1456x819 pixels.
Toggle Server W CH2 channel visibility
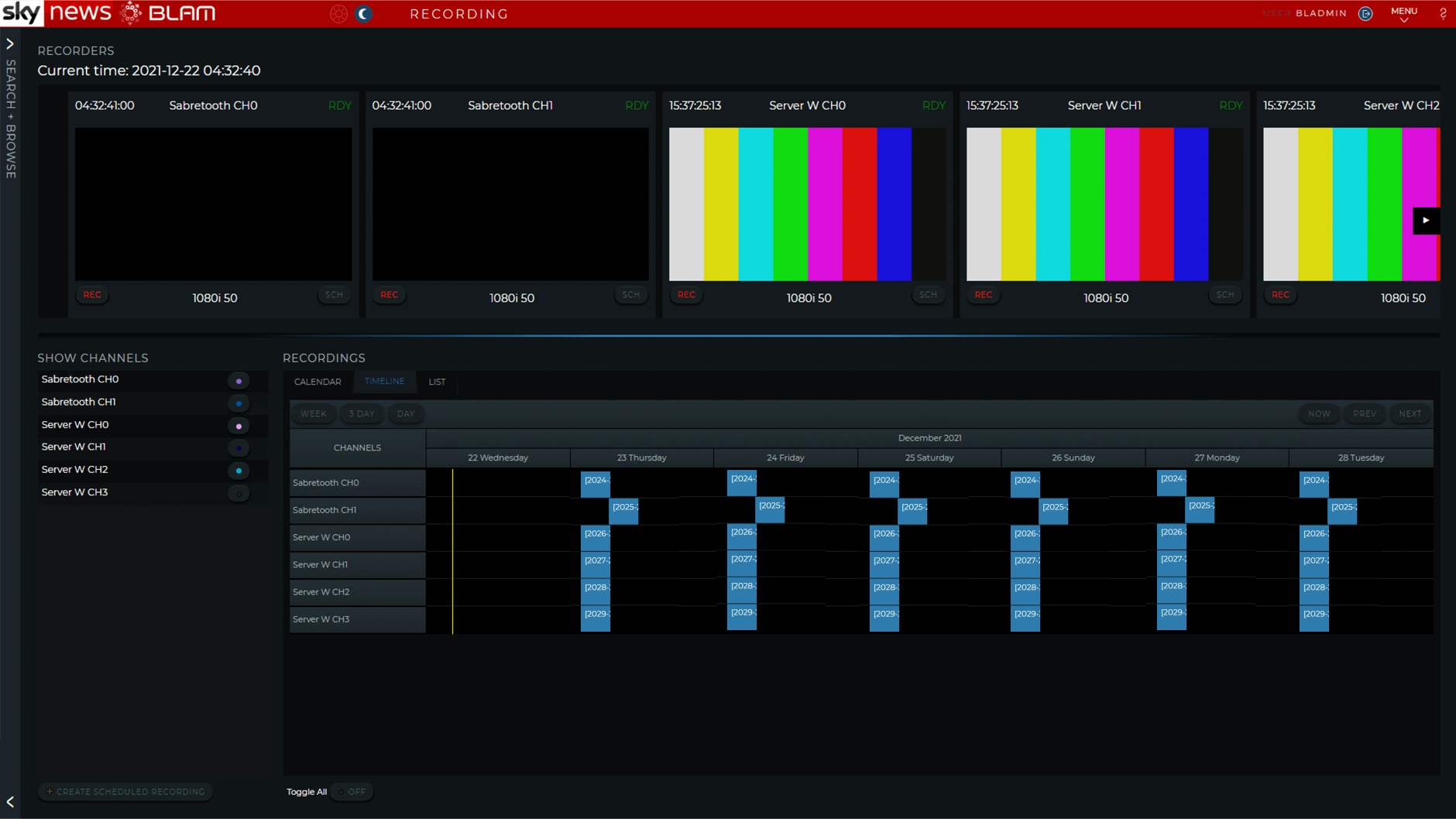[239, 471]
